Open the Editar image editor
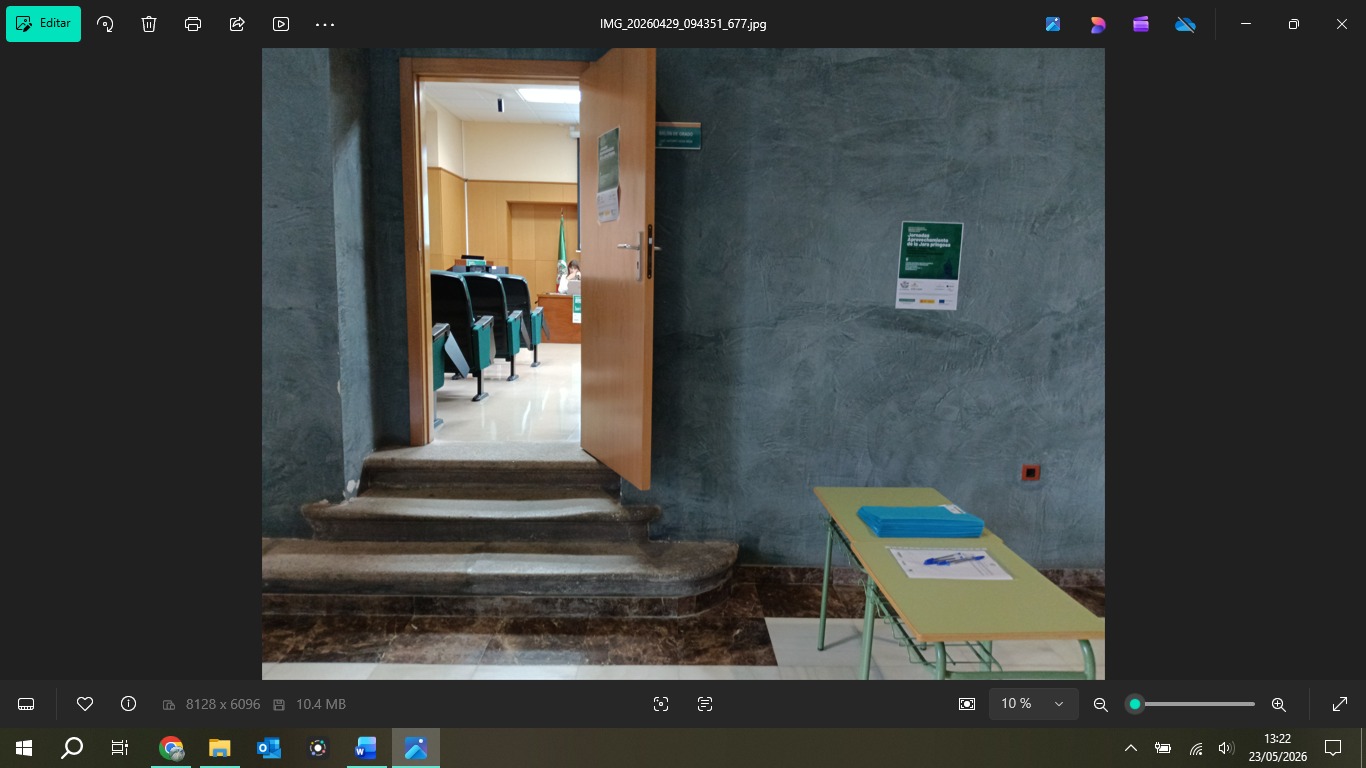 point(44,24)
